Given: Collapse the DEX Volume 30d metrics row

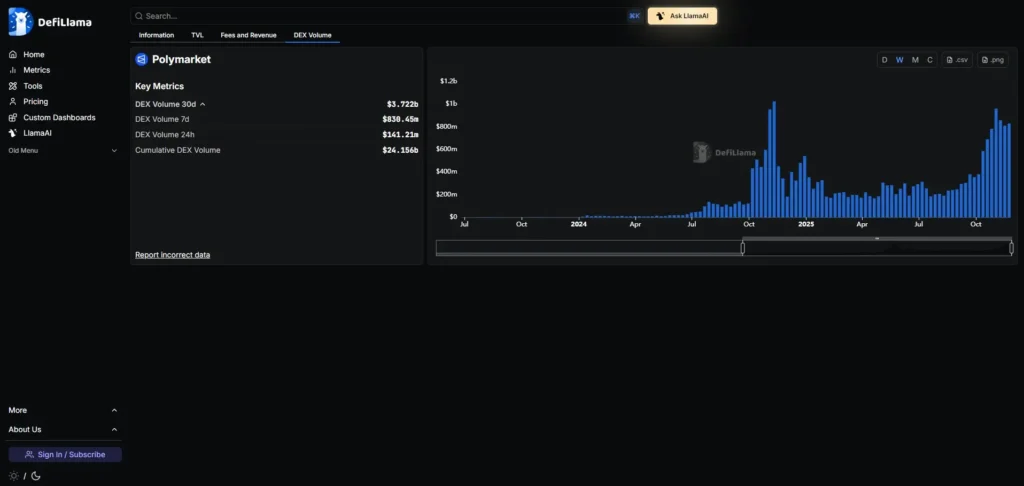Looking at the screenshot, I should (x=203, y=104).
